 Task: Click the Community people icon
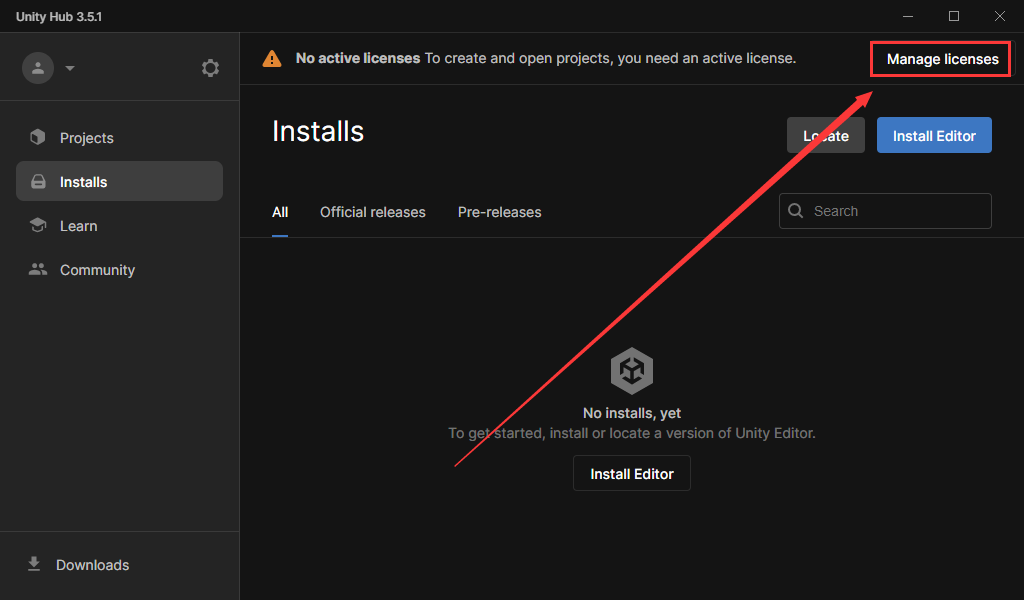coord(38,270)
